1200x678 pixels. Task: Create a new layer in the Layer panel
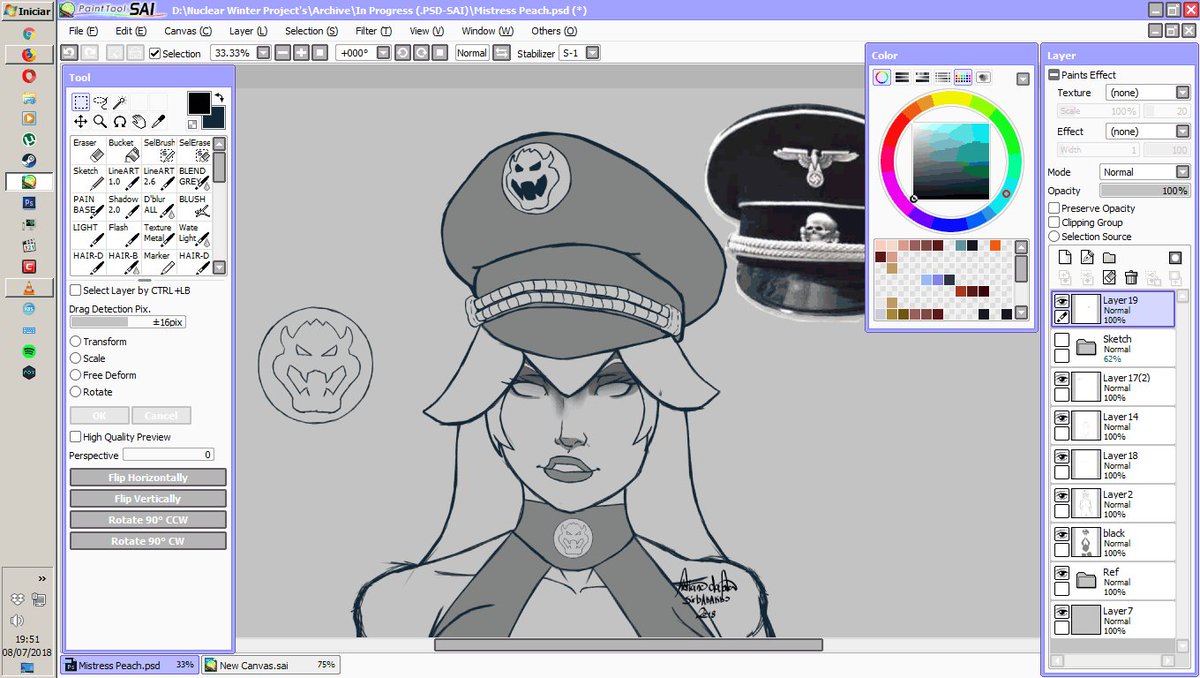[x=1064, y=257]
